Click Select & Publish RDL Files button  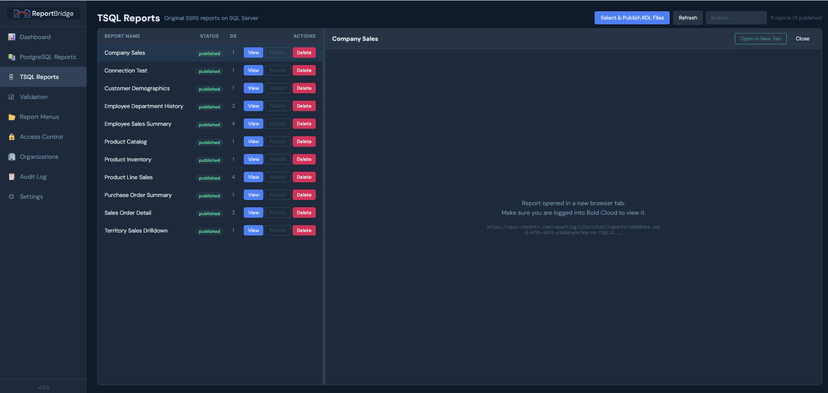(x=632, y=18)
